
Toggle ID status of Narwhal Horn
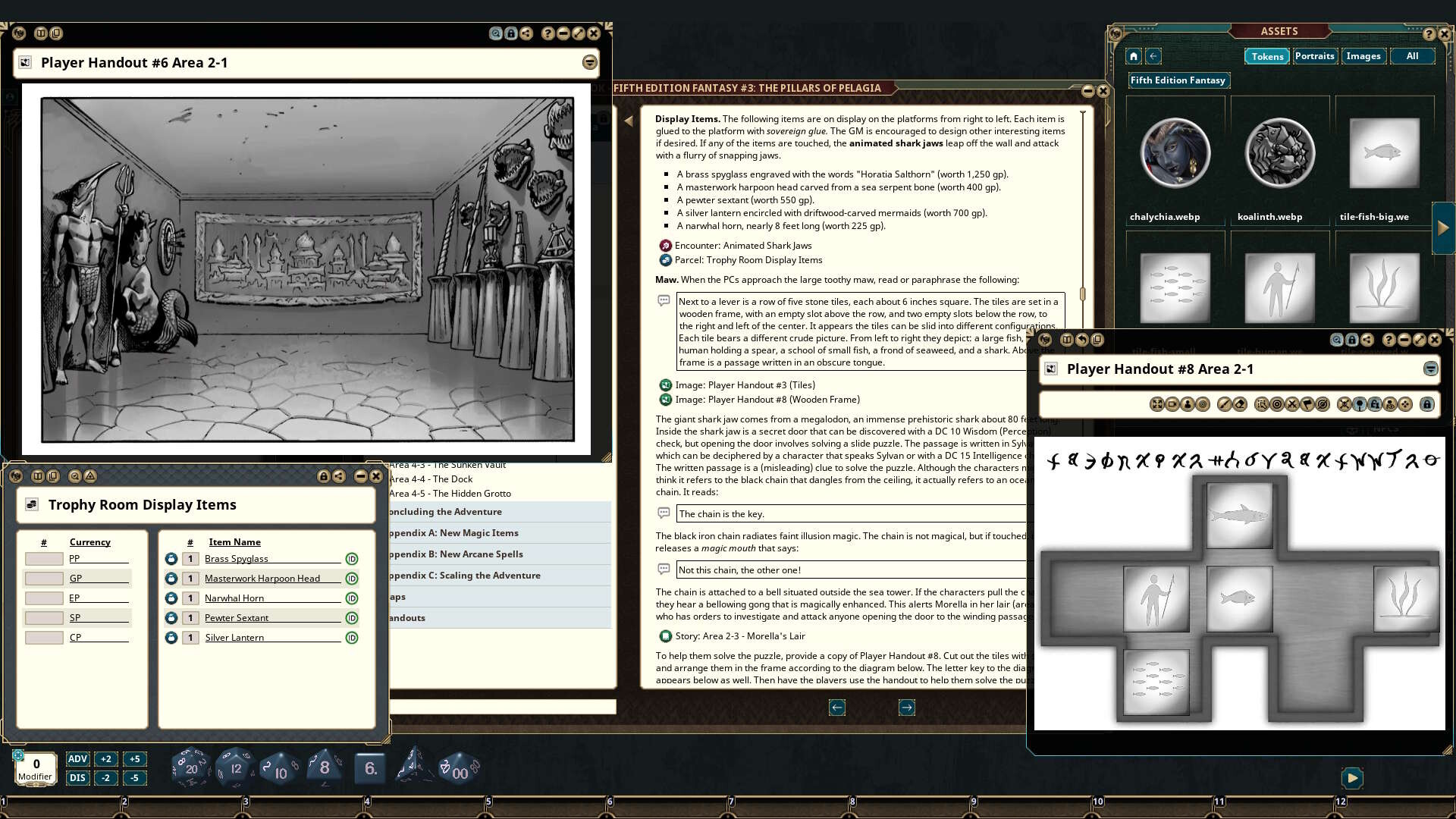pyautogui.click(x=352, y=598)
